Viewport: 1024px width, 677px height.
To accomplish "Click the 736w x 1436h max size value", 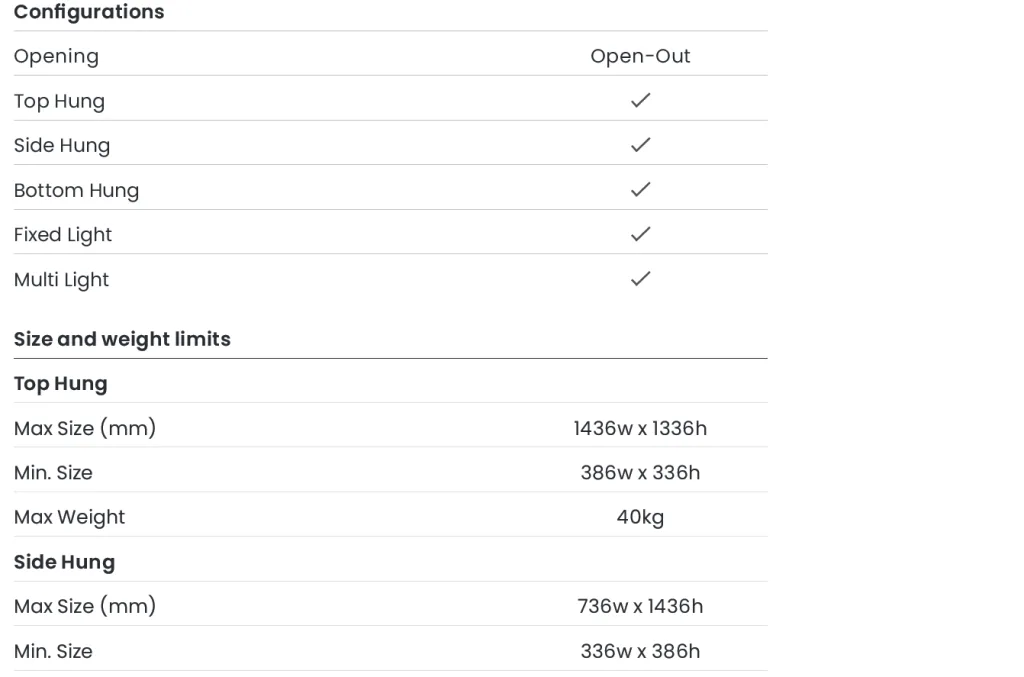I will point(640,606).
